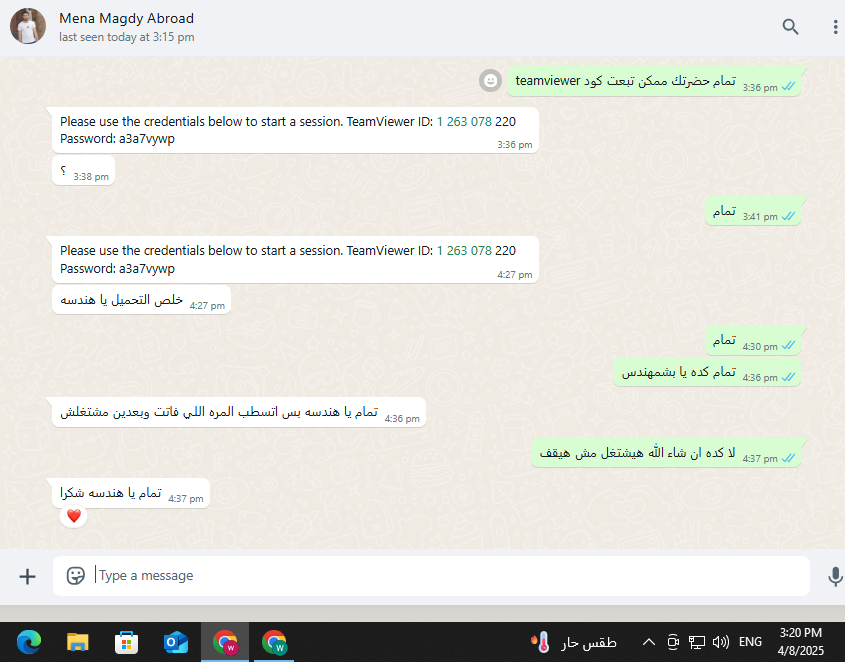Viewport: 845px width, 662px height.
Task: Change input language ENG
Action: [750, 642]
